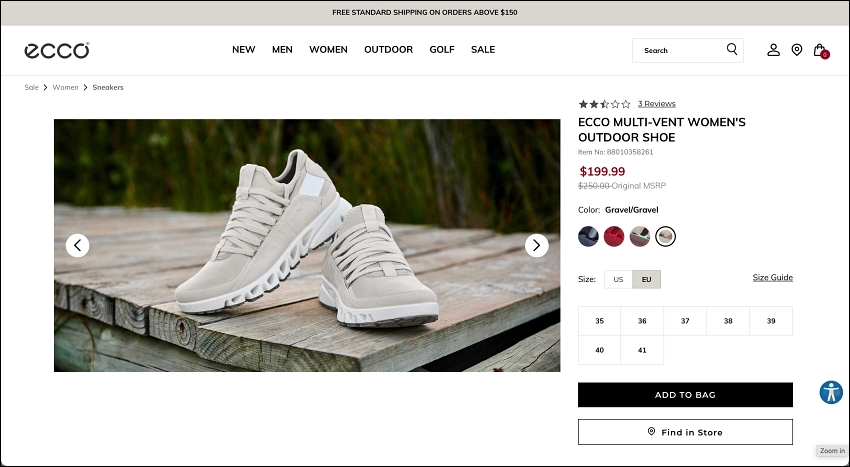Select size 40

600,350
